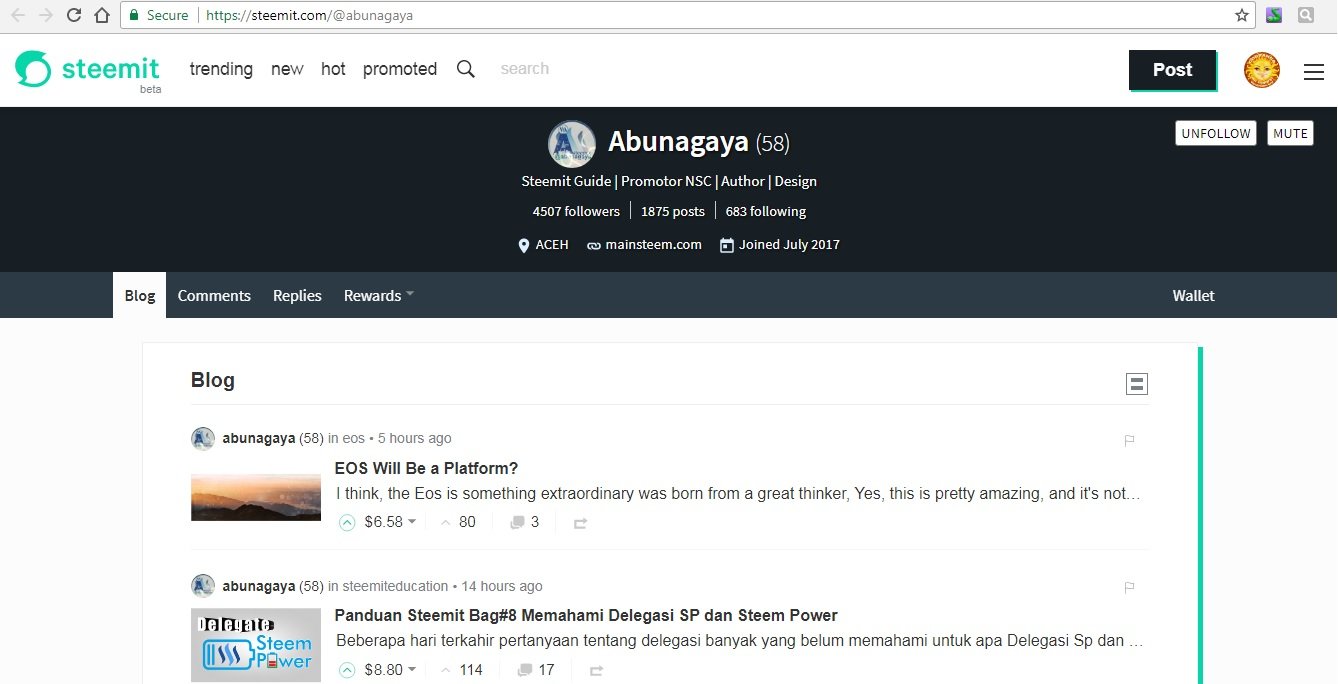Open EOS post mountain thumbnail

click(x=256, y=497)
